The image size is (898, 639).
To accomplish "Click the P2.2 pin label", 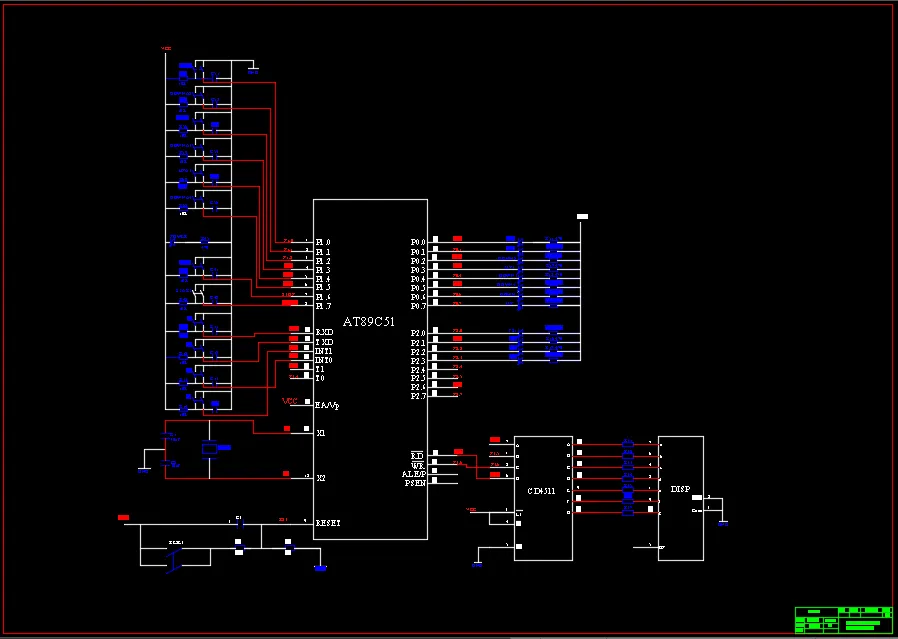I will click(418, 352).
